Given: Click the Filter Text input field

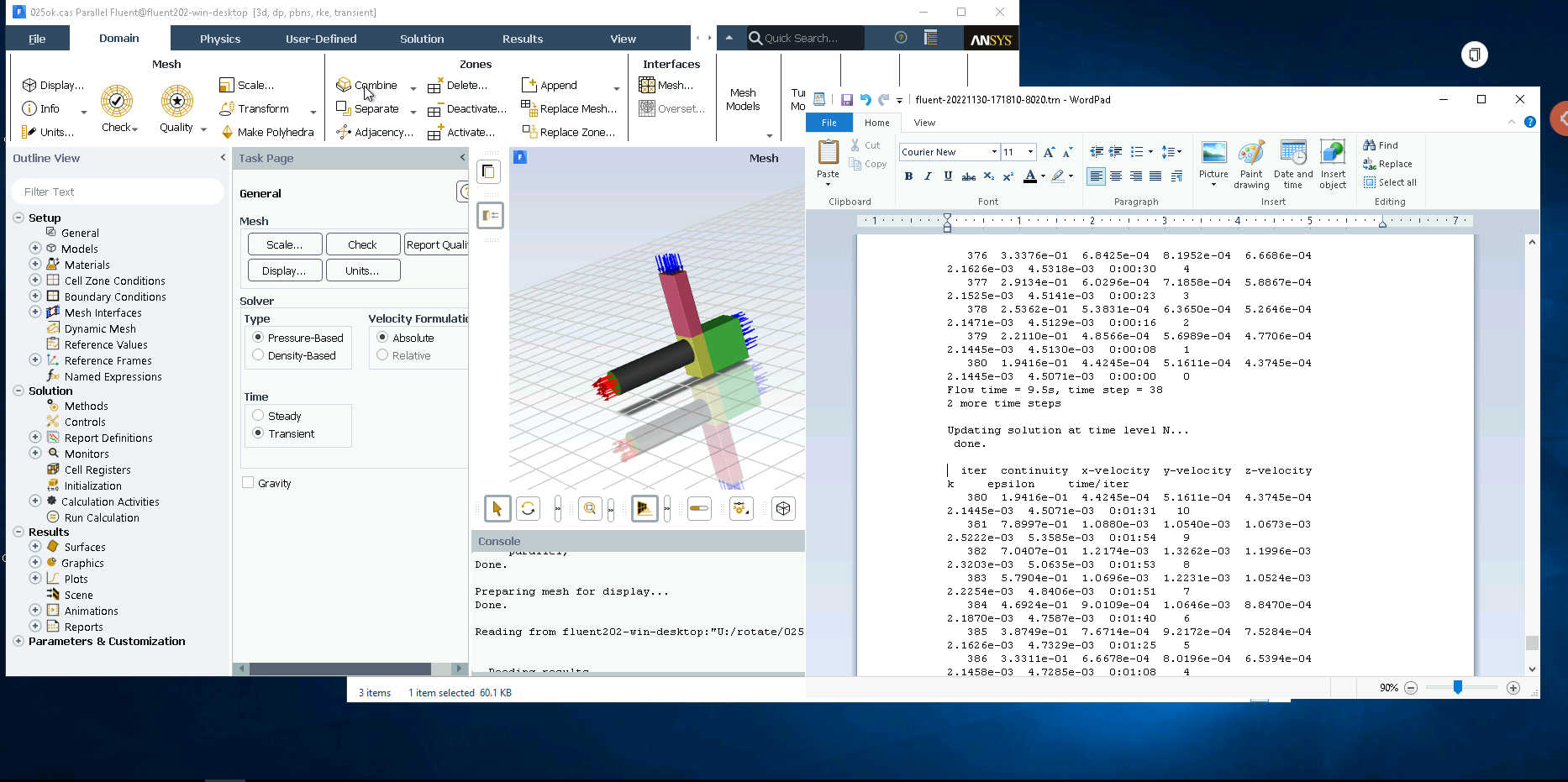Looking at the screenshot, I should [118, 192].
